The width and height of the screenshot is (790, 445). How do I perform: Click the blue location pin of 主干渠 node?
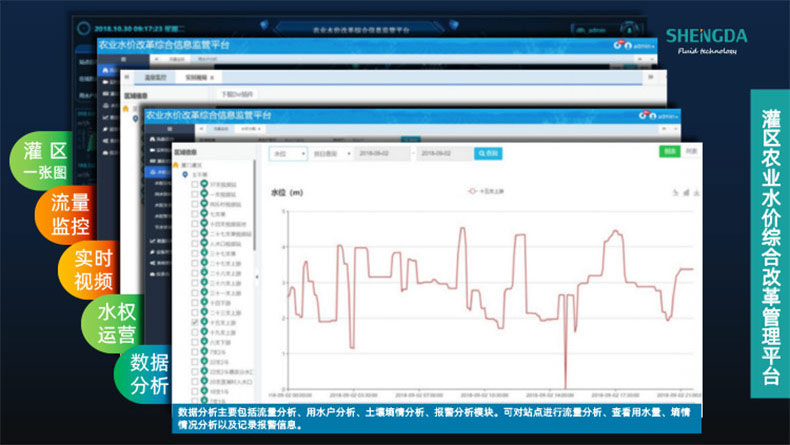pyautogui.click(x=184, y=175)
